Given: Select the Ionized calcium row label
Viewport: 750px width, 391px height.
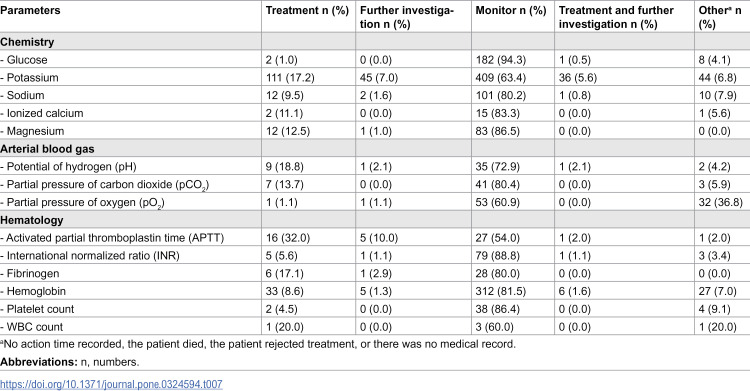Looking at the screenshot, I should [x=42, y=113].
